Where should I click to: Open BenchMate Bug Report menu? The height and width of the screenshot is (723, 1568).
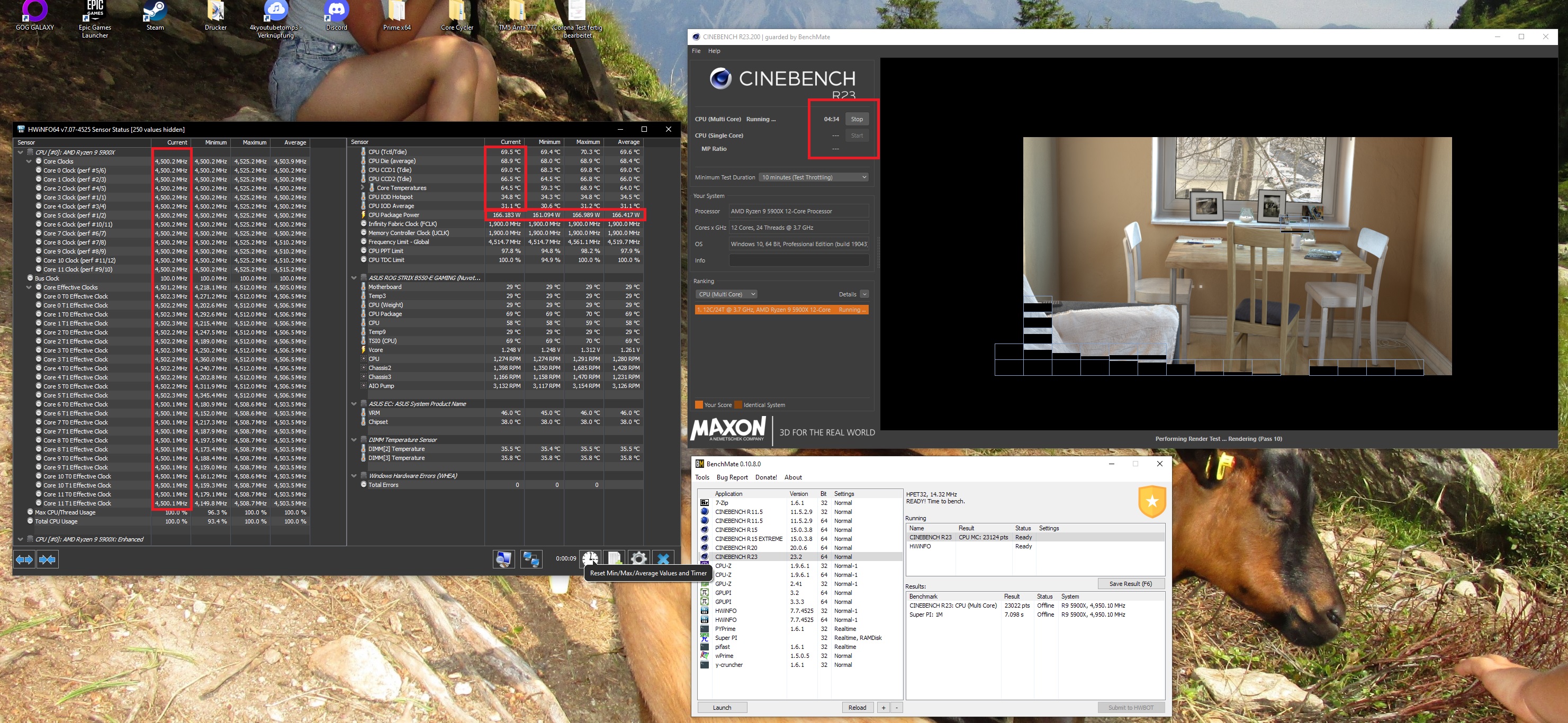click(x=732, y=477)
